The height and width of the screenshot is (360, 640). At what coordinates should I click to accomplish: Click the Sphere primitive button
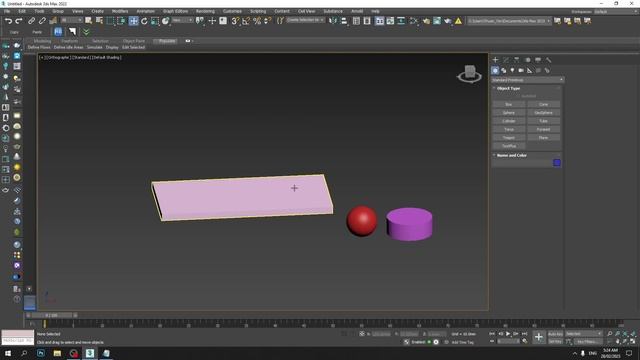[x=509, y=113]
